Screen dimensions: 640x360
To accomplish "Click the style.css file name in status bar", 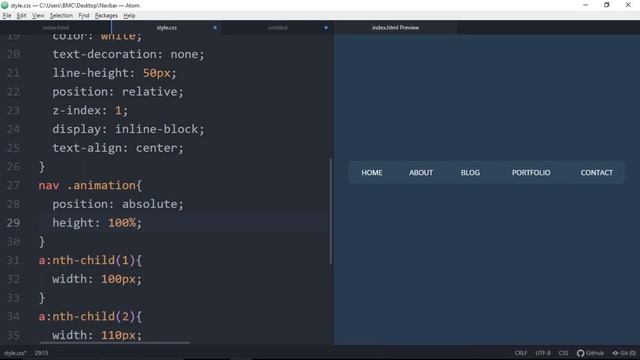I will click(x=15, y=353).
